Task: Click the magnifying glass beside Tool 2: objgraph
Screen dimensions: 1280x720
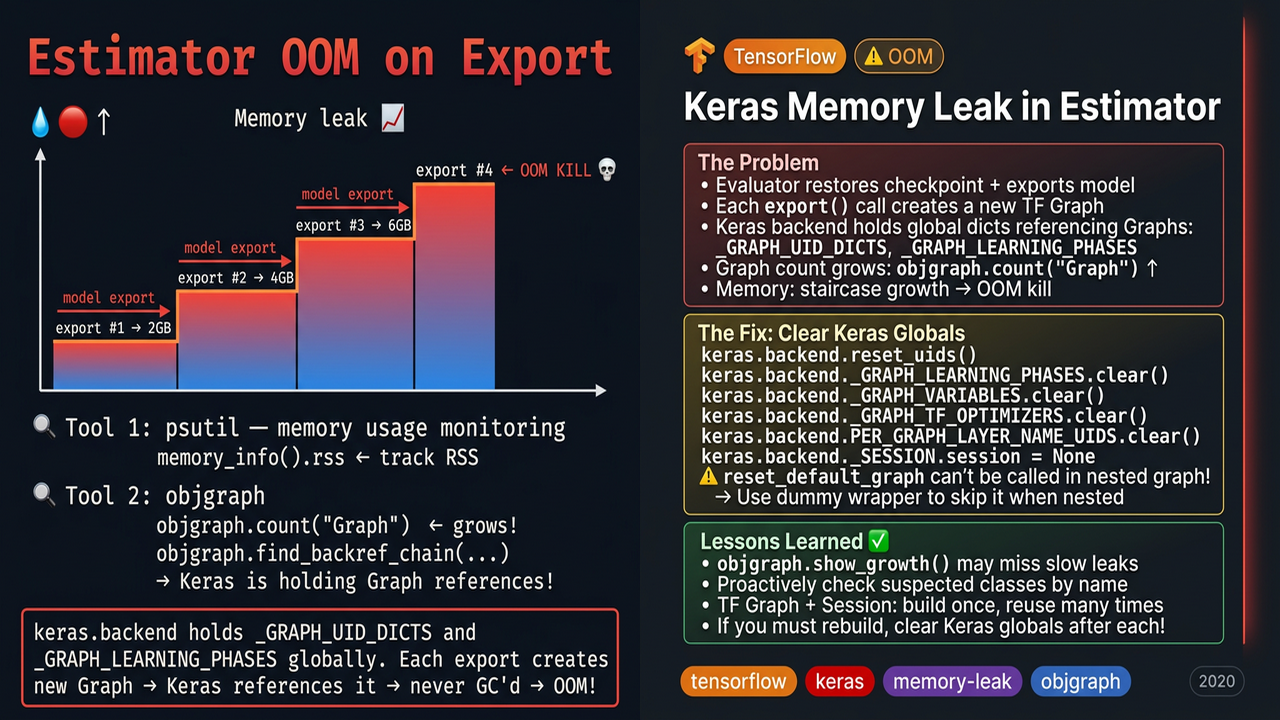Action: pyautogui.click(x=44, y=494)
